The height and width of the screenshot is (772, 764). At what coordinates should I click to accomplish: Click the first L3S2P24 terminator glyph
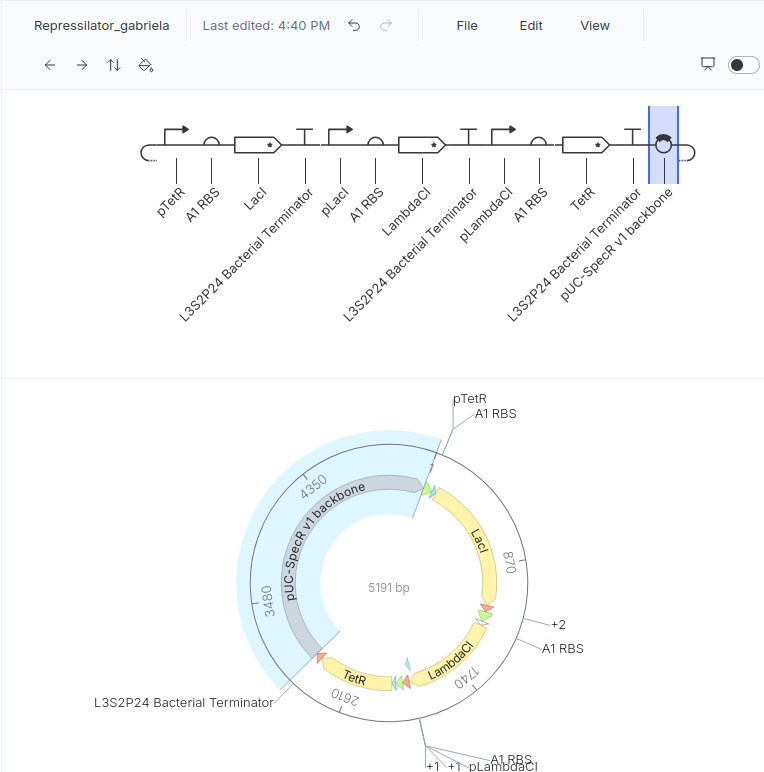(305, 136)
